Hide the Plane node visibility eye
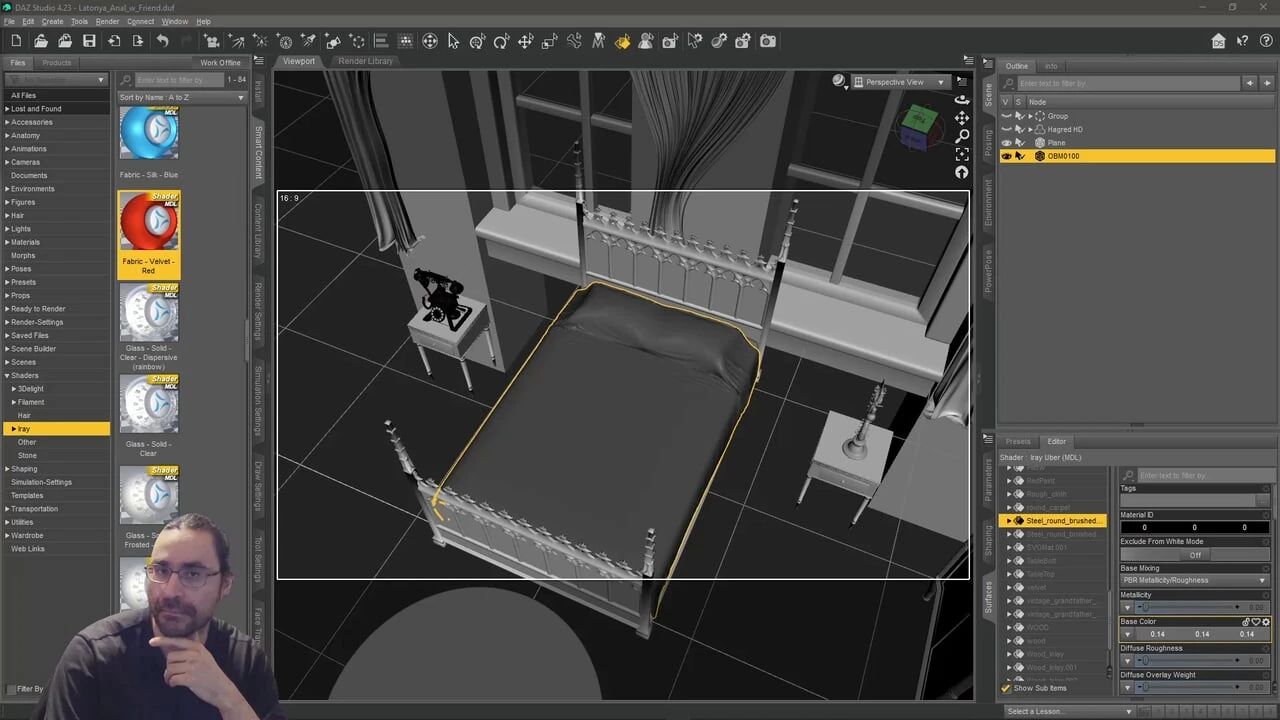 click(1006, 143)
